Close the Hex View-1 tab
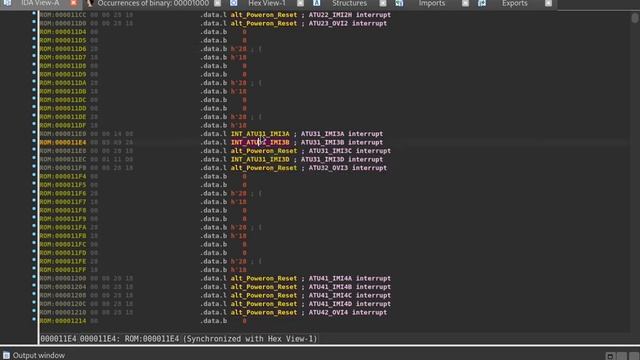The image size is (640, 360). click(300, 3)
